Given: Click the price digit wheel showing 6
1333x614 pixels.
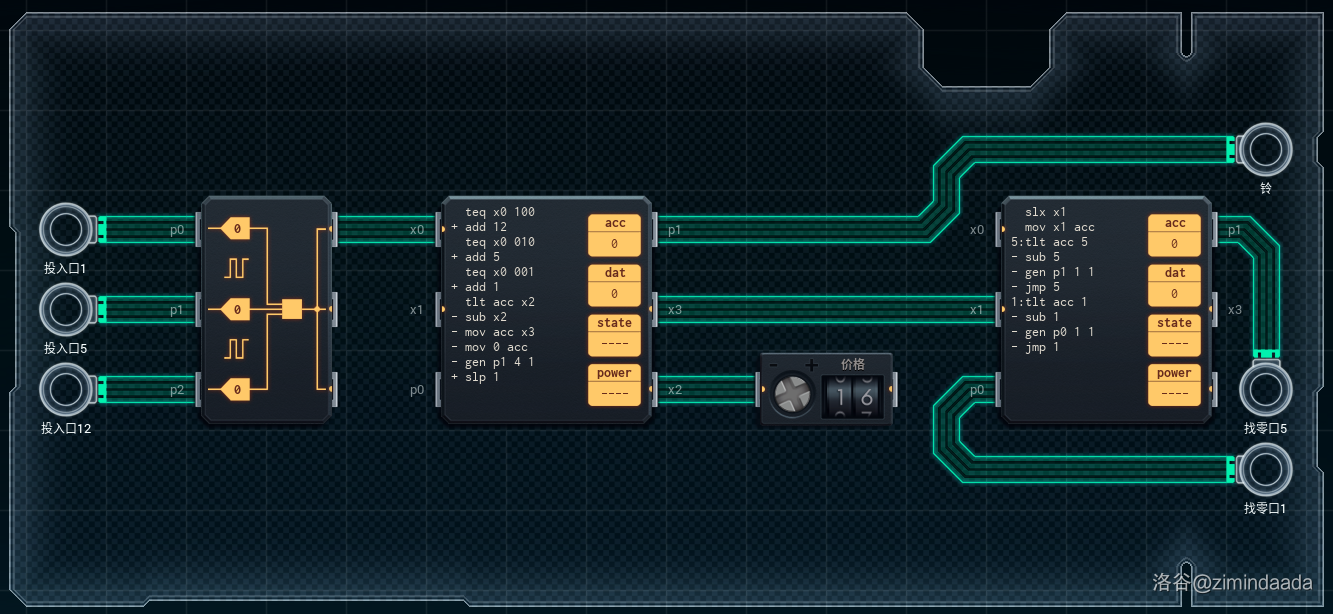Looking at the screenshot, I should 866,397.
